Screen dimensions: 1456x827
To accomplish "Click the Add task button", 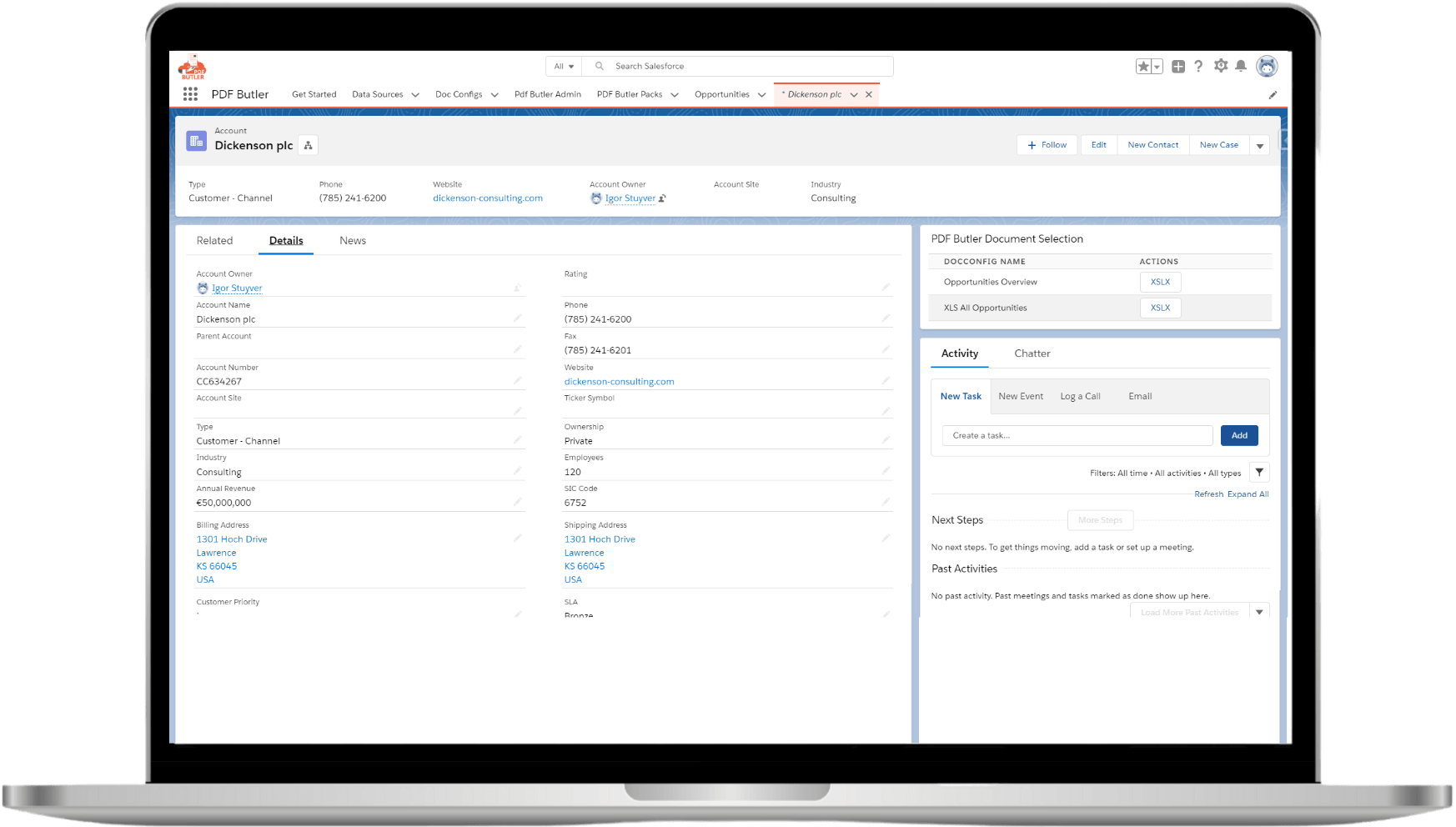I will [x=1239, y=435].
